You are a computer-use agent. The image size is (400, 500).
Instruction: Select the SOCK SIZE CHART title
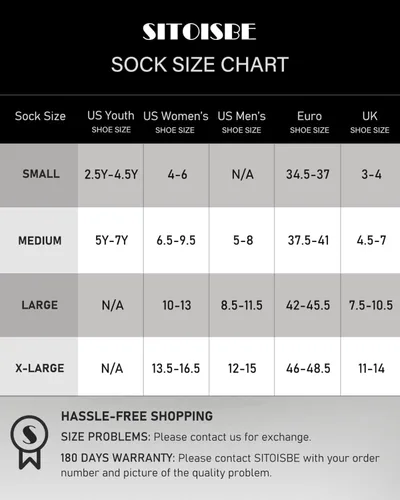(200, 64)
